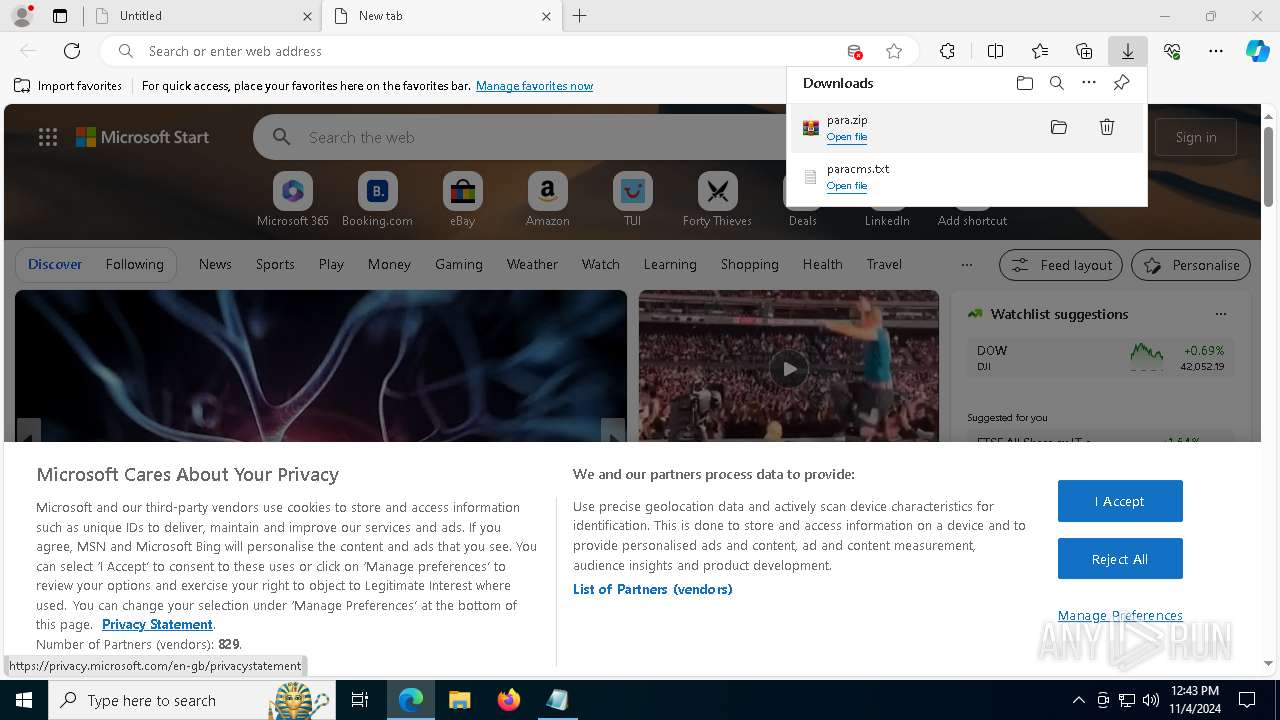Image resolution: width=1280 pixels, height=720 pixels.
Task: Open List of Partners (vendors) link
Action: pos(653,589)
